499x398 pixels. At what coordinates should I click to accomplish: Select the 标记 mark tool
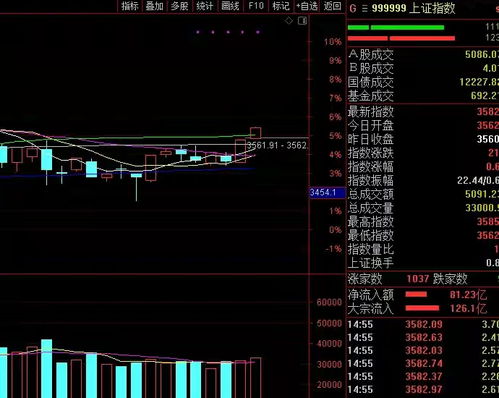(x=281, y=6)
